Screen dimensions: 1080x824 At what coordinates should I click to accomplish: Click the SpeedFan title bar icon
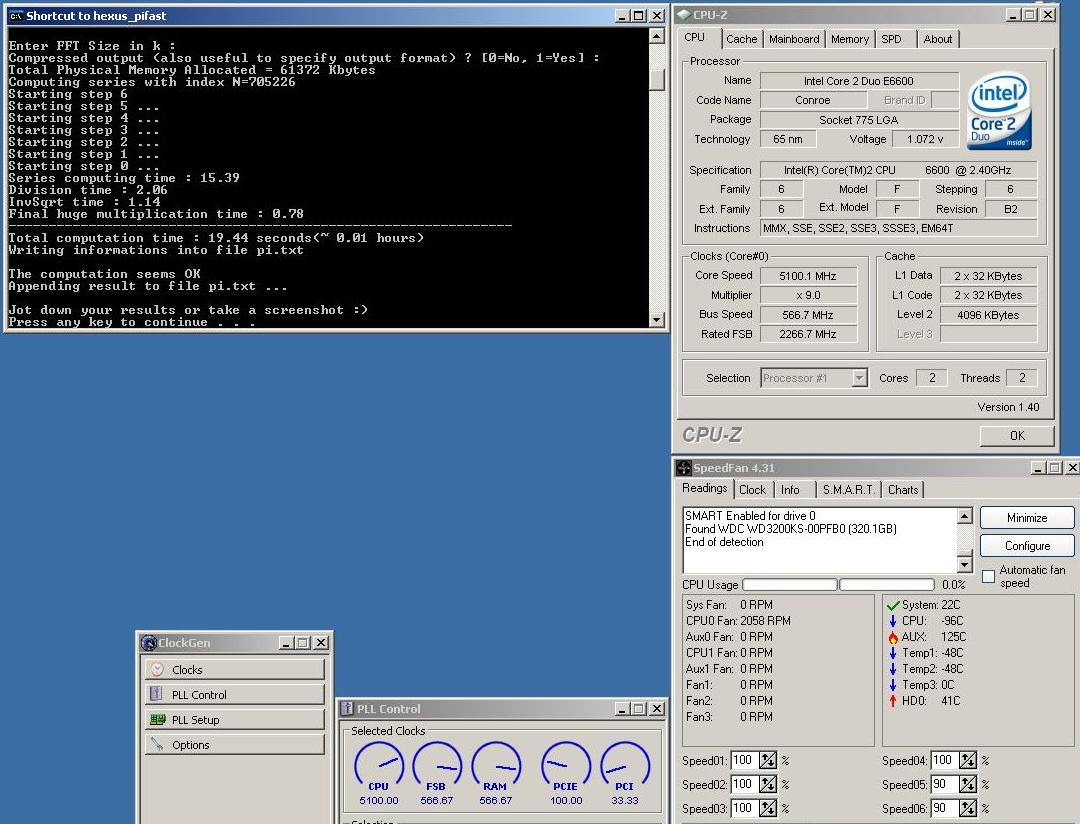(684, 468)
